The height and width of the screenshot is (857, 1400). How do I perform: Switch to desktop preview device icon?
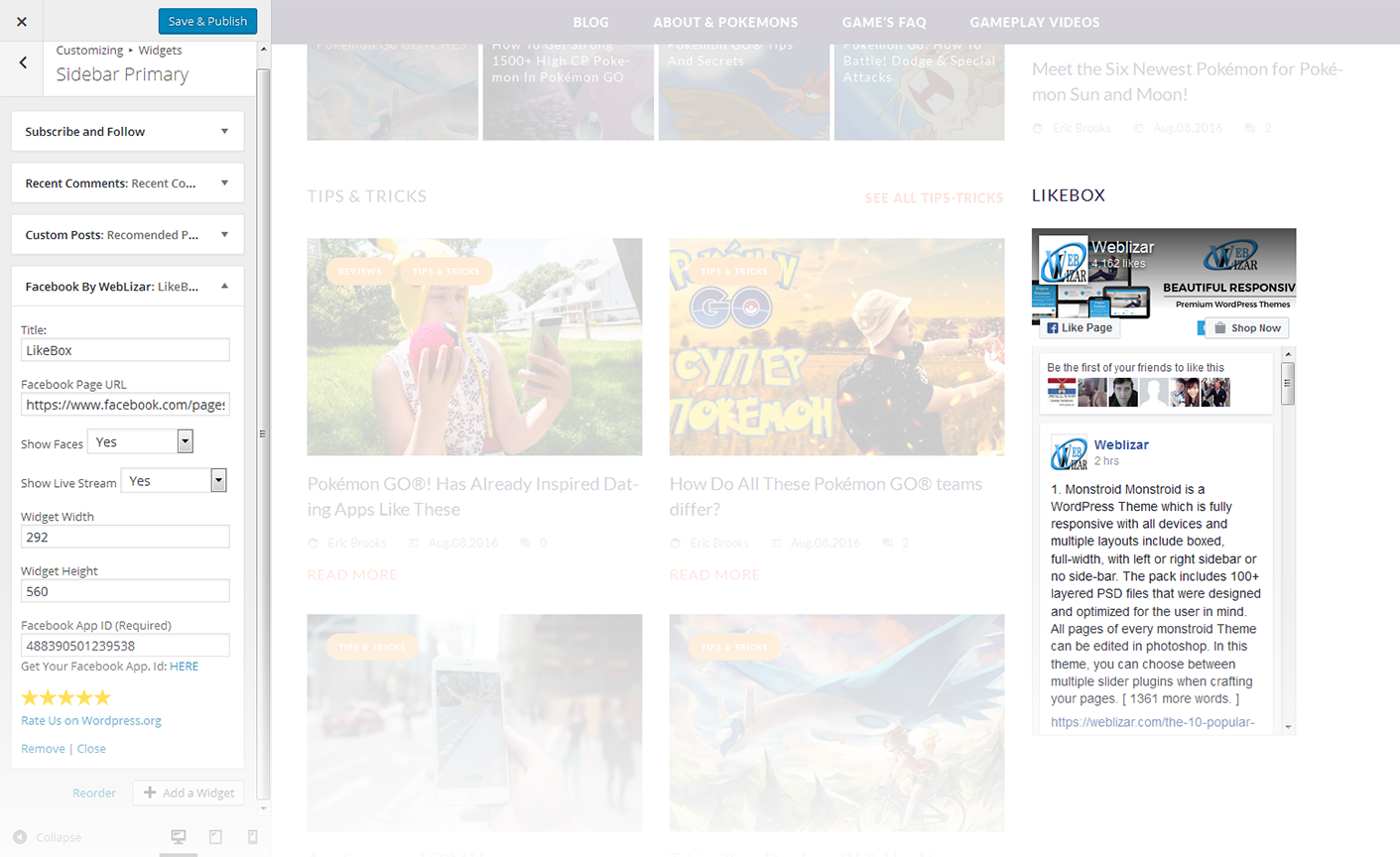point(179,837)
